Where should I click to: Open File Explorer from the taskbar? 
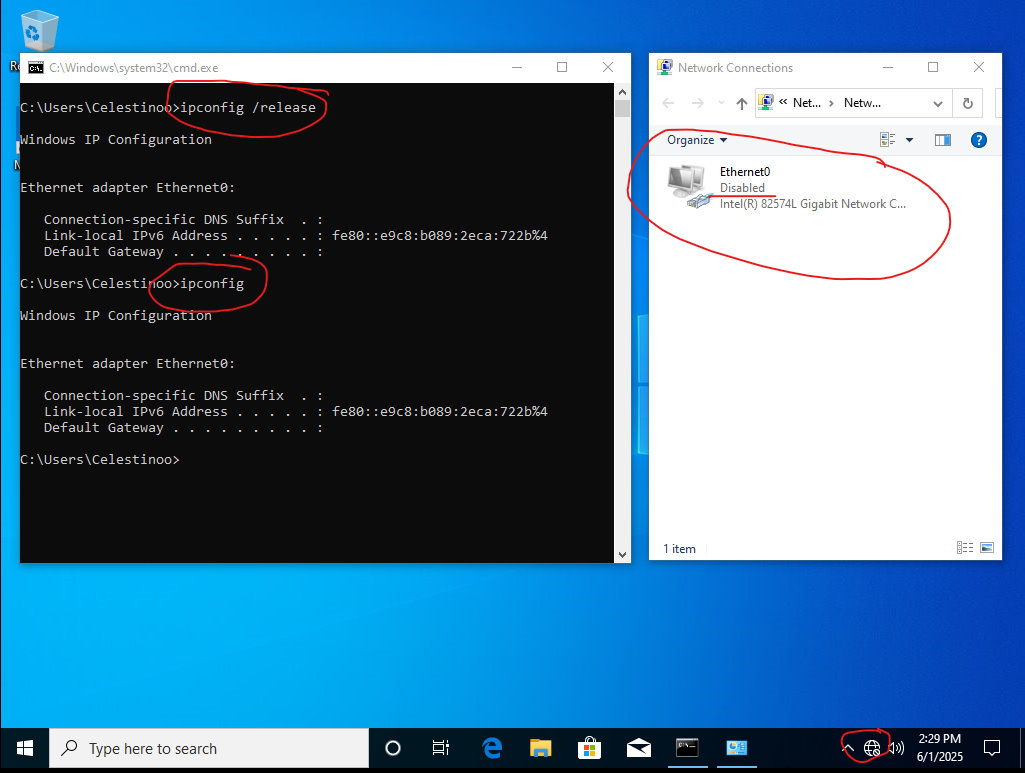pos(540,748)
